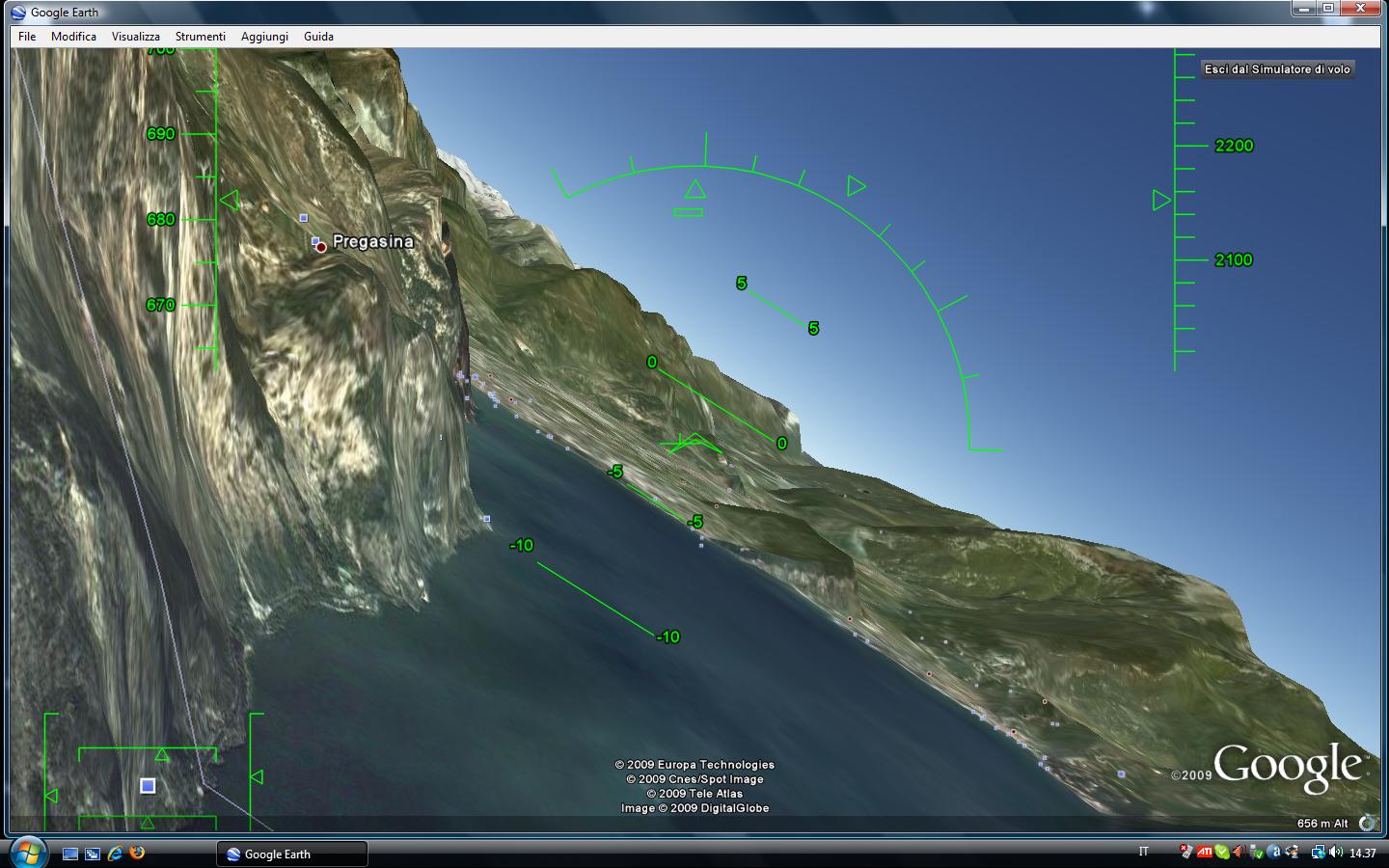This screenshot has height=868, width=1389.
Task: Open the File menu
Action: tap(27, 37)
